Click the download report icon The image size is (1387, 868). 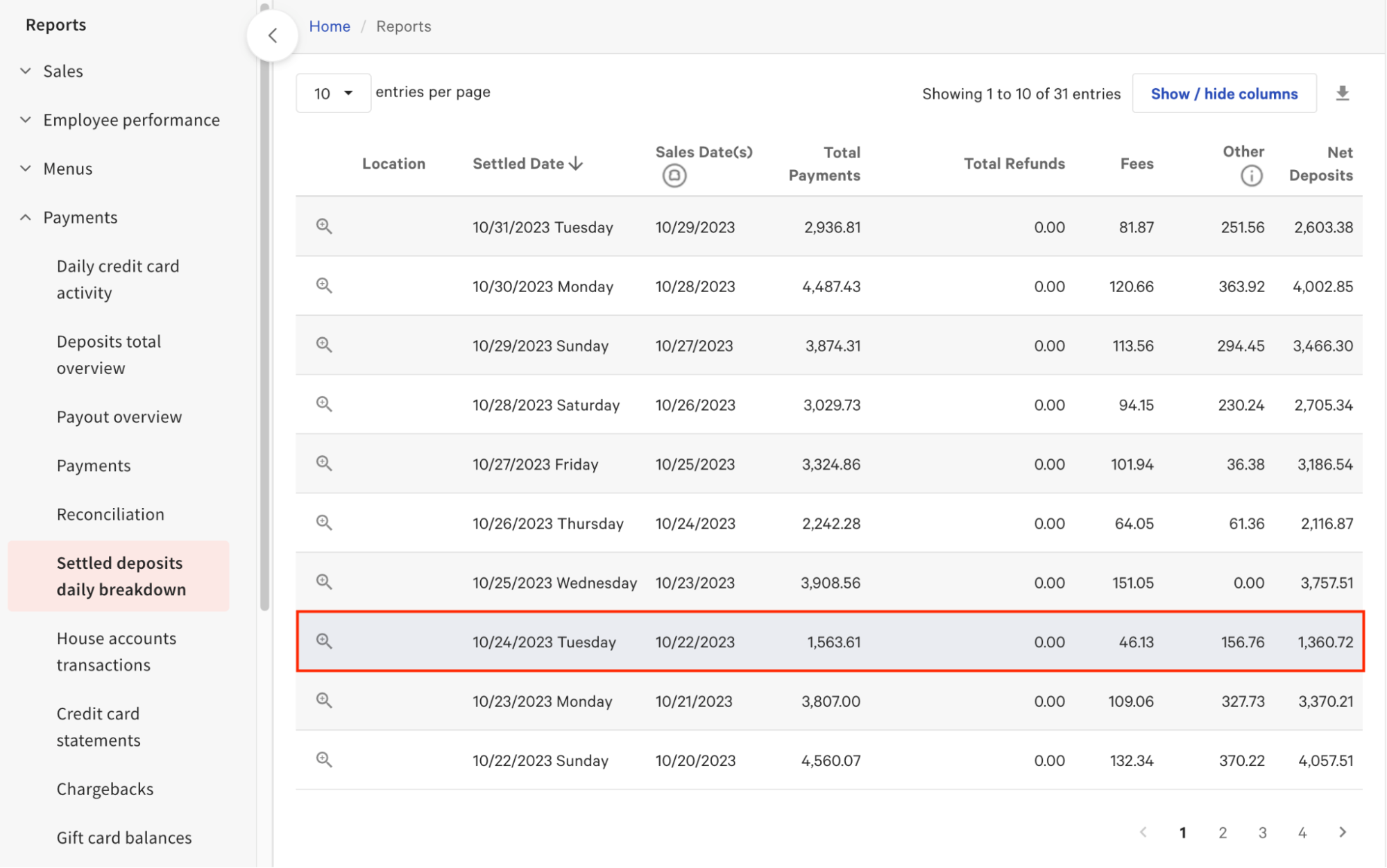pyautogui.click(x=1342, y=93)
